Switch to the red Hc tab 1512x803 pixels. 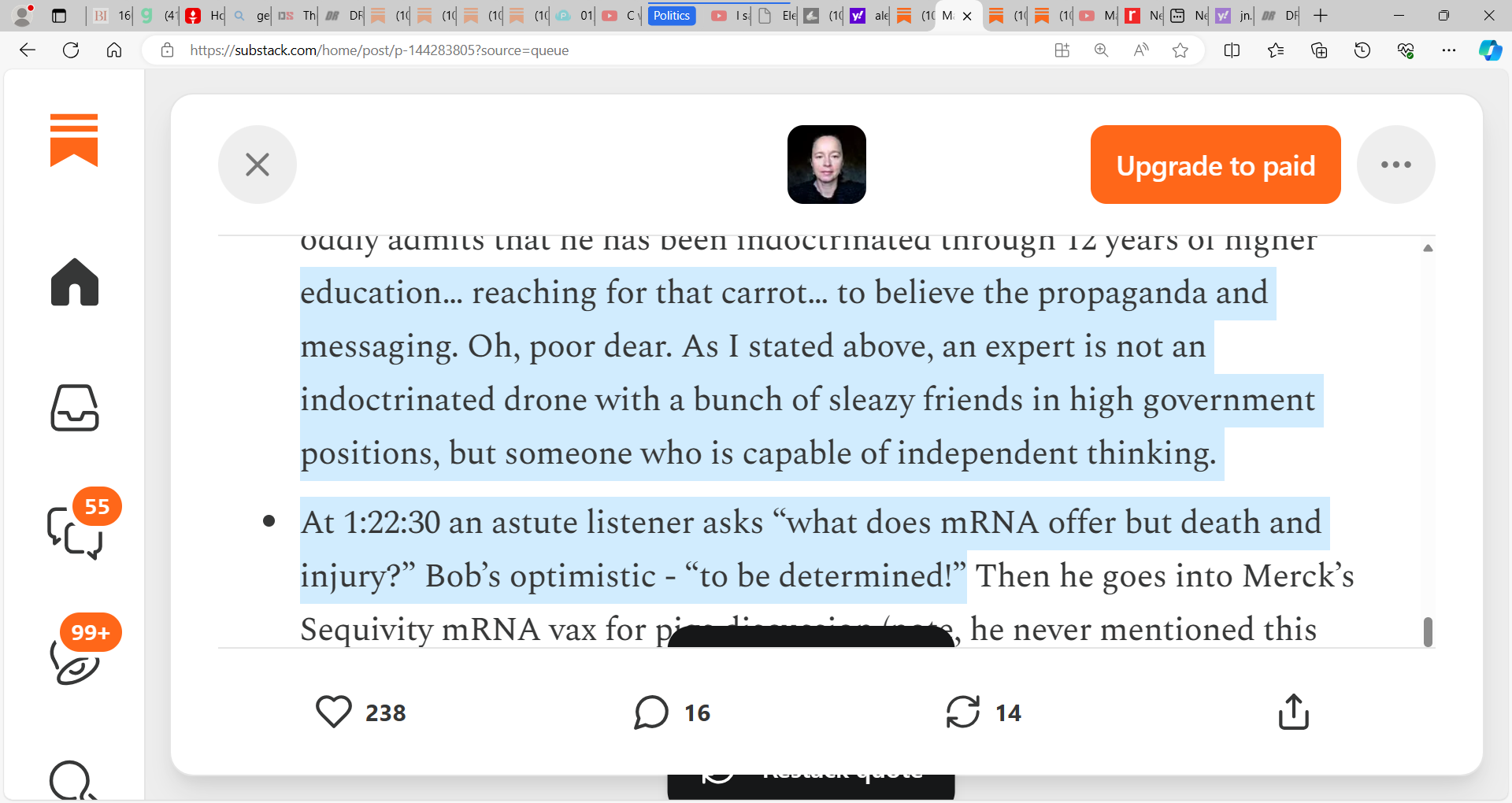[204, 16]
